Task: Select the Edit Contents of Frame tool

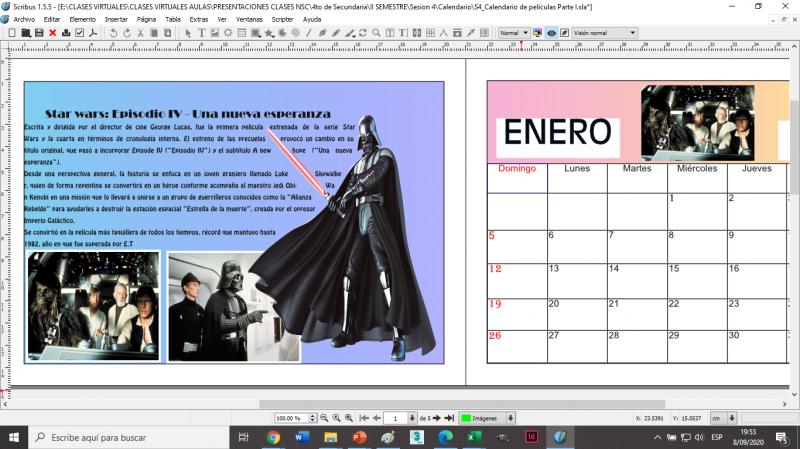Action: point(390,33)
